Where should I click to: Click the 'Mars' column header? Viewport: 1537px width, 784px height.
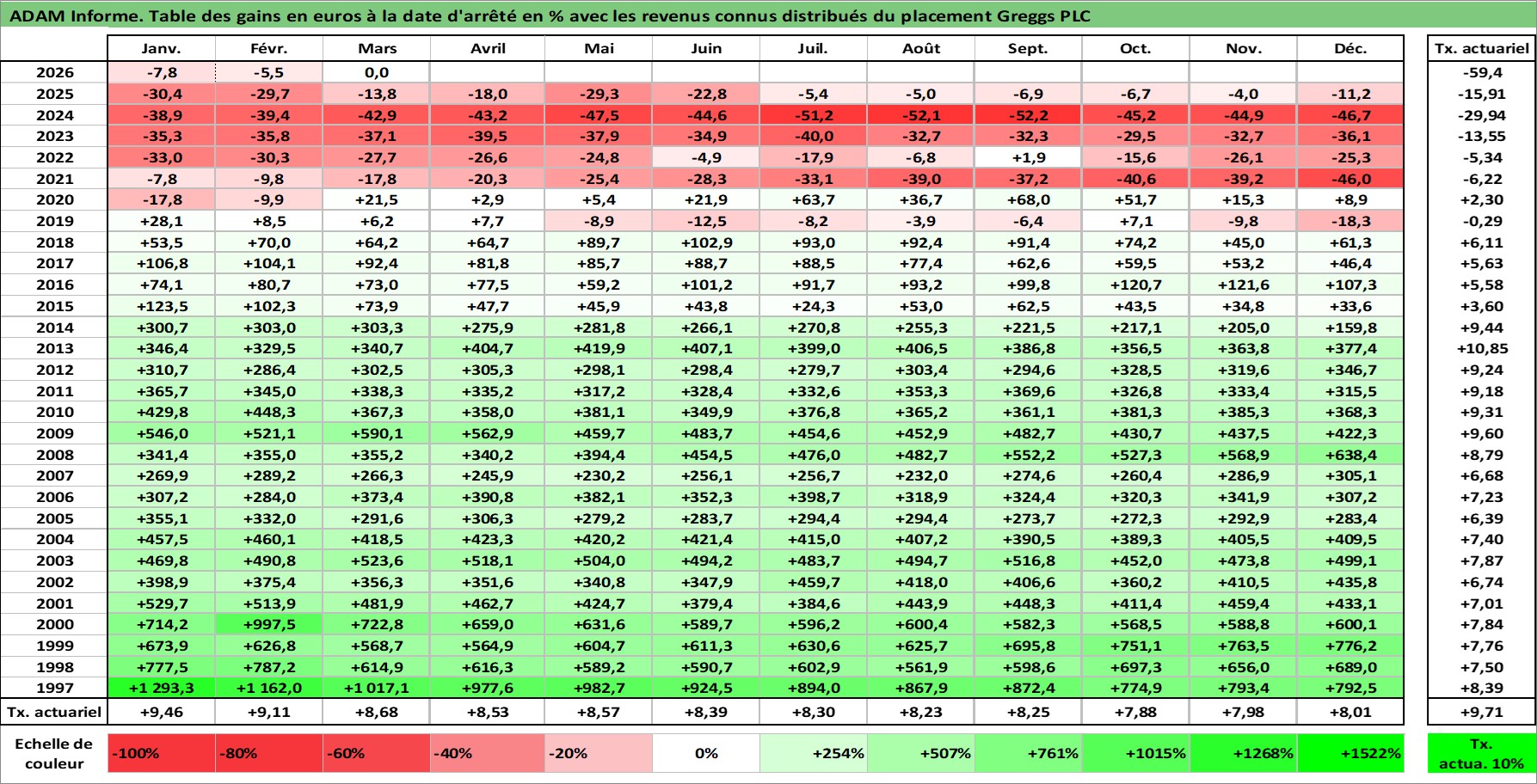[376, 49]
